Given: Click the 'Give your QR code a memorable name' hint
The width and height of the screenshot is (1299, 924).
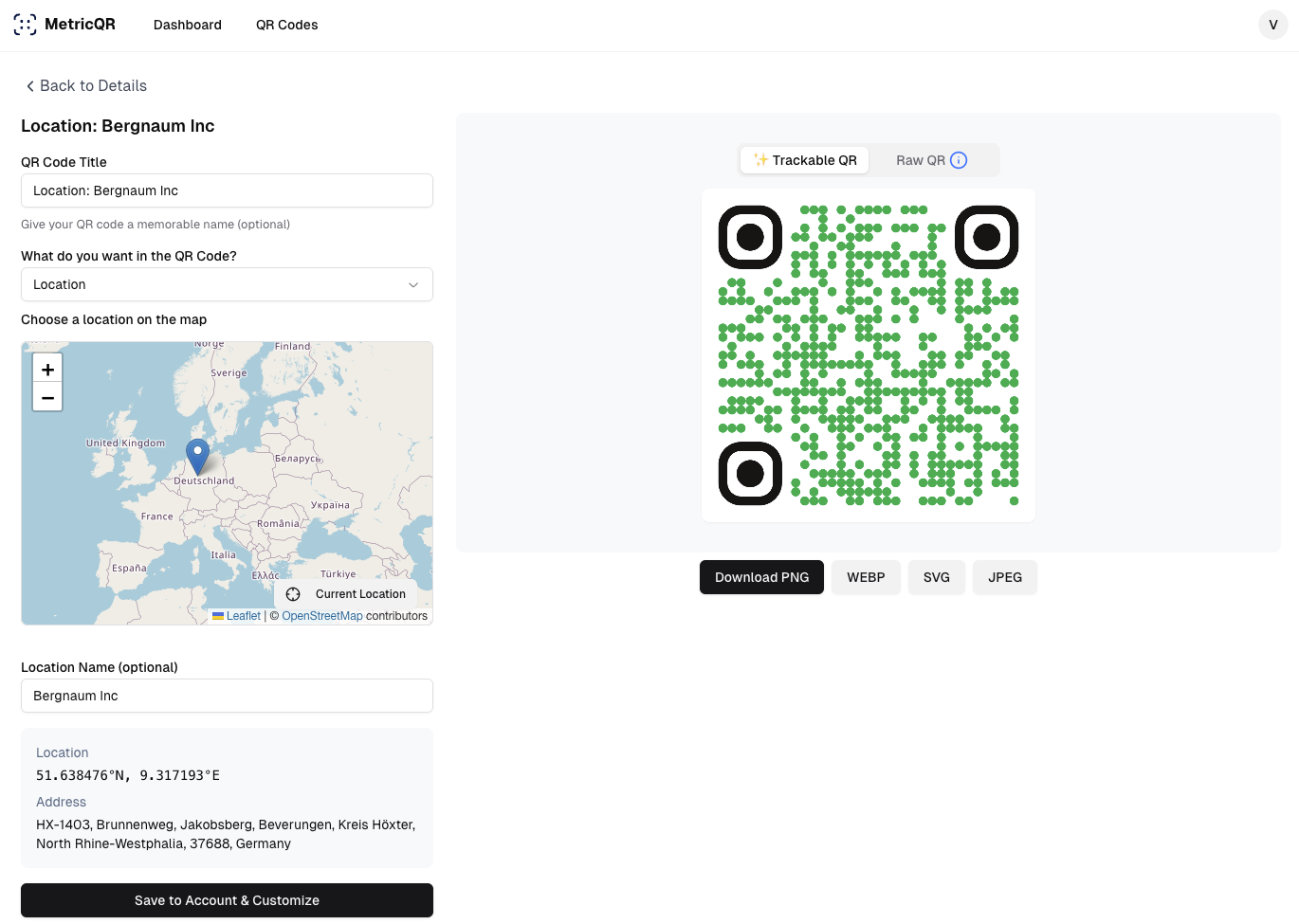Looking at the screenshot, I should (156, 225).
